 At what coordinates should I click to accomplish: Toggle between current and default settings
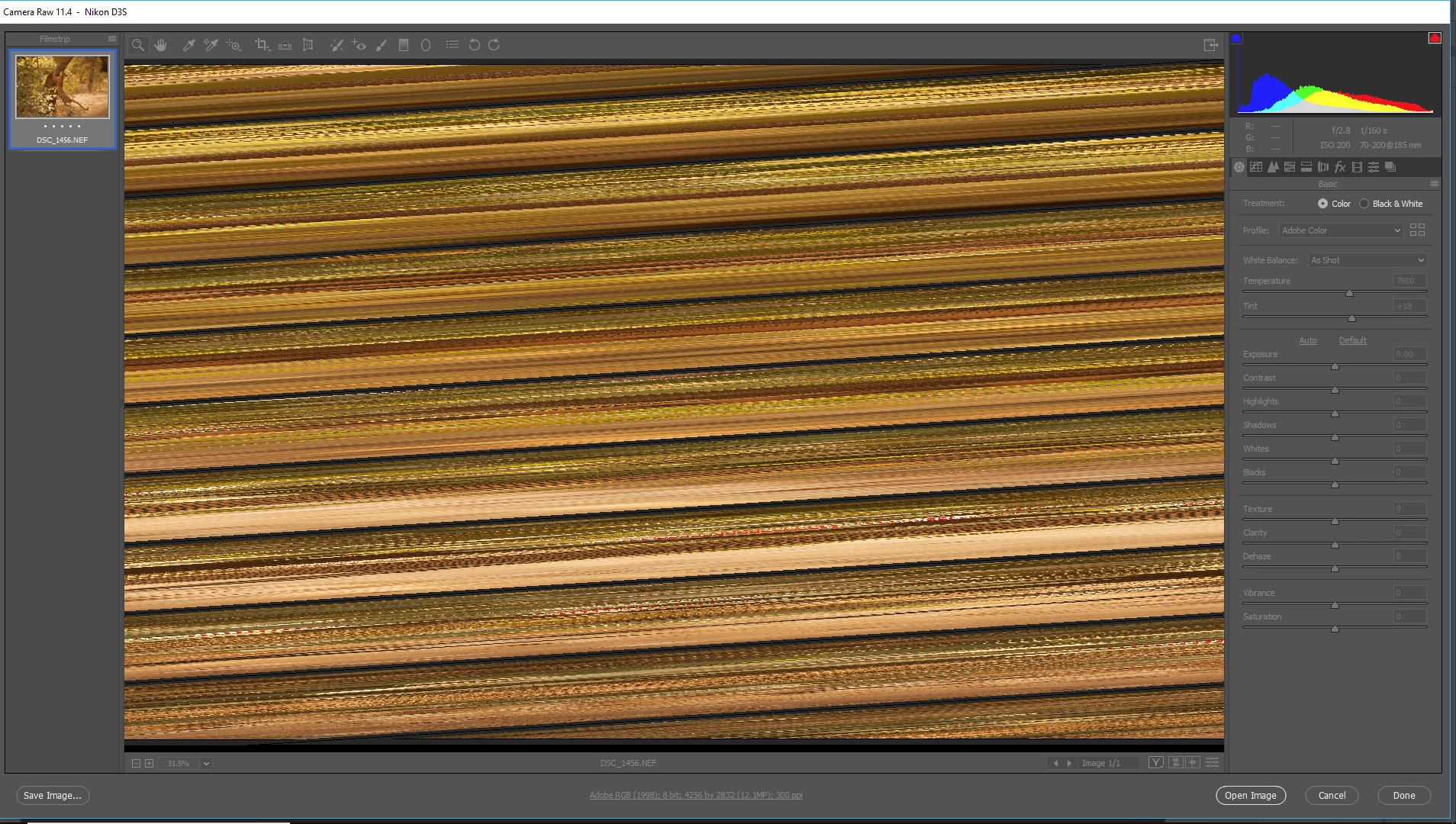click(x=1212, y=763)
